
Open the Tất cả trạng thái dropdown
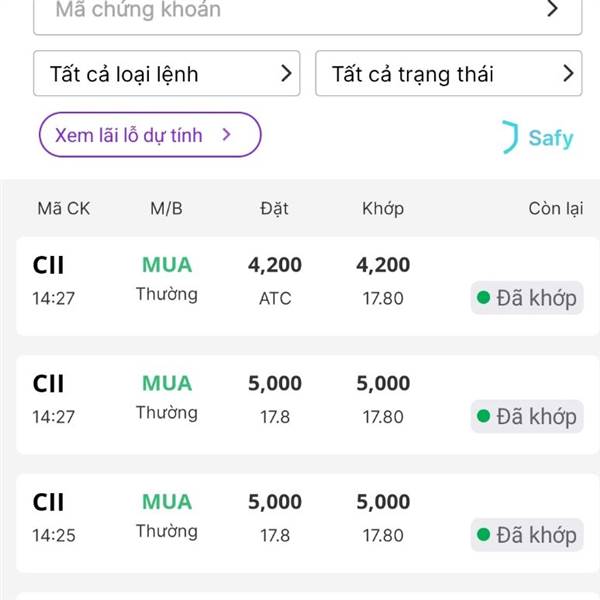pos(448,74)
